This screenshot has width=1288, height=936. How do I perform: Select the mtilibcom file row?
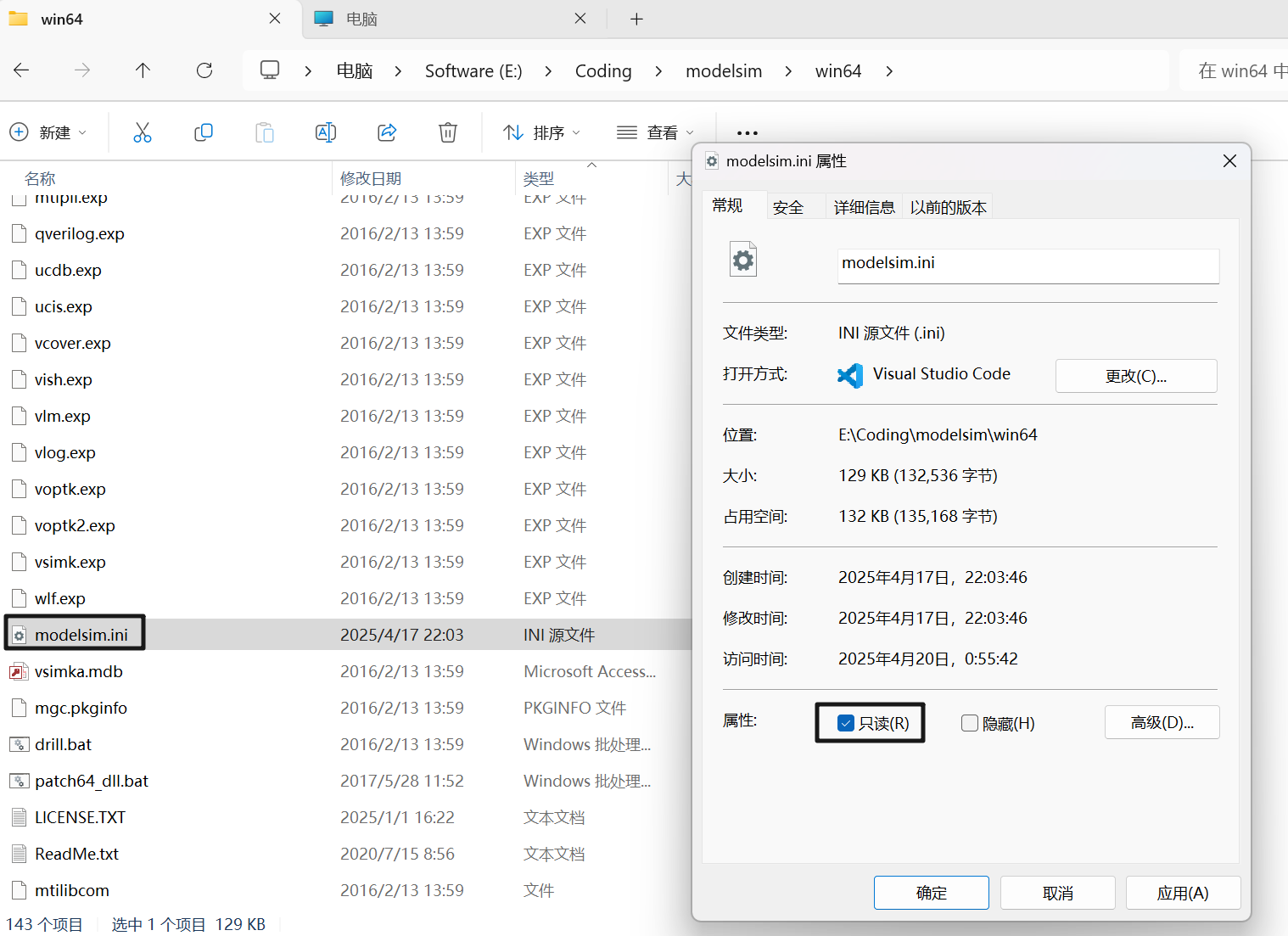pos(348,891)
